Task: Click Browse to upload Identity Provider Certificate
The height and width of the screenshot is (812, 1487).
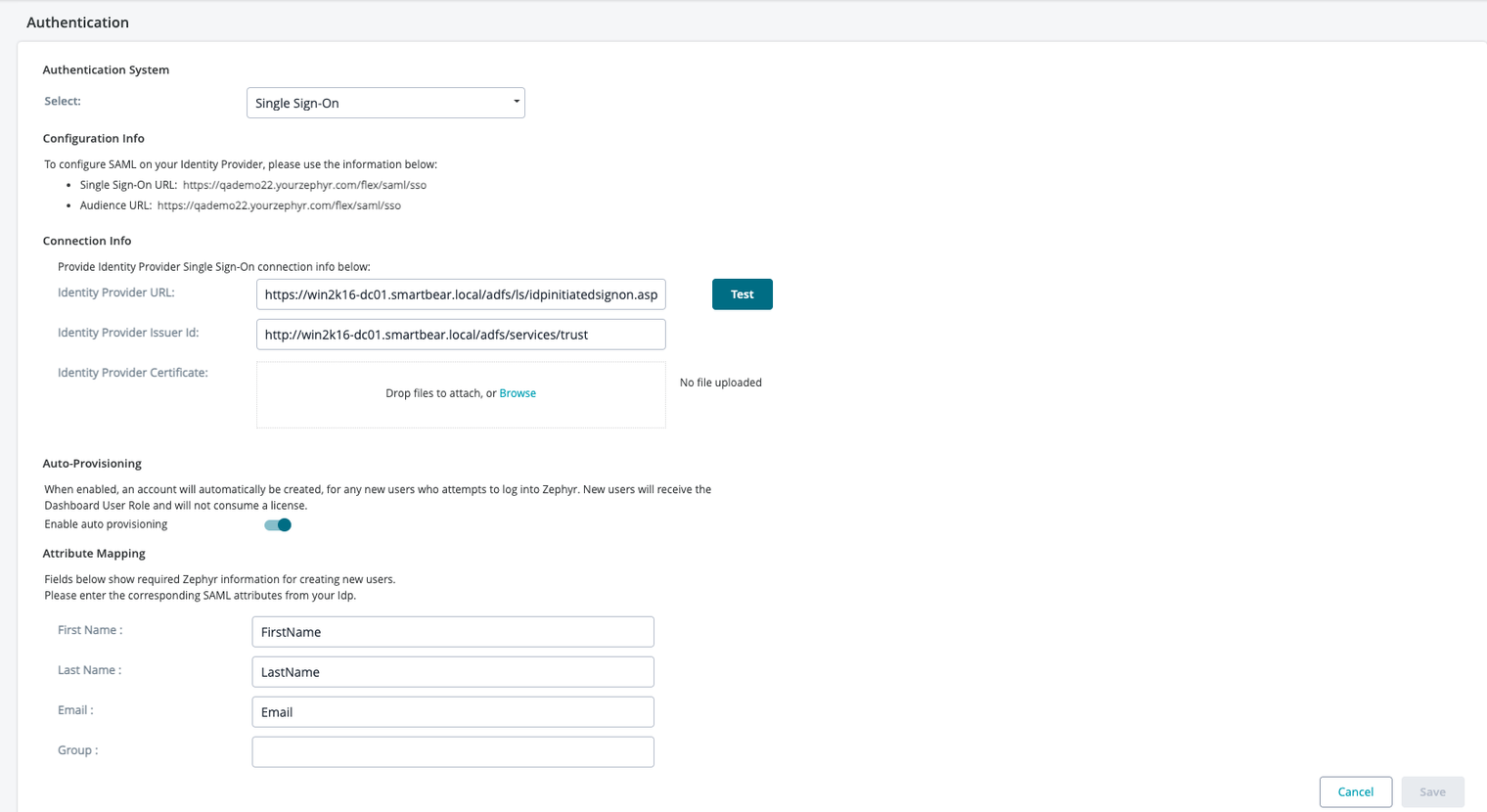Action: point(518,392)
